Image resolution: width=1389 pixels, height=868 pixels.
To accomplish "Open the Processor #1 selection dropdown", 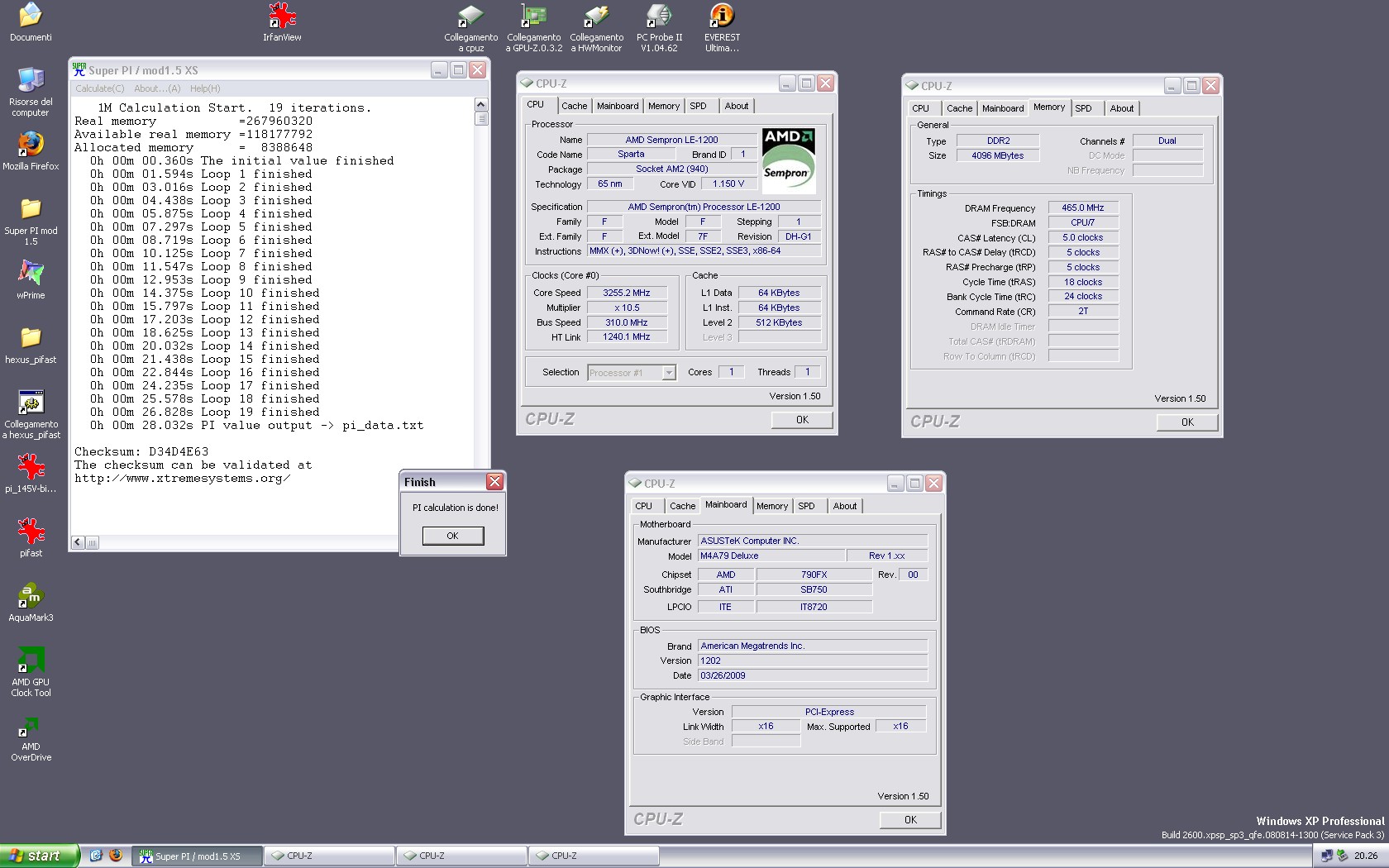I will pyautogui.click(x=632, y=373).
